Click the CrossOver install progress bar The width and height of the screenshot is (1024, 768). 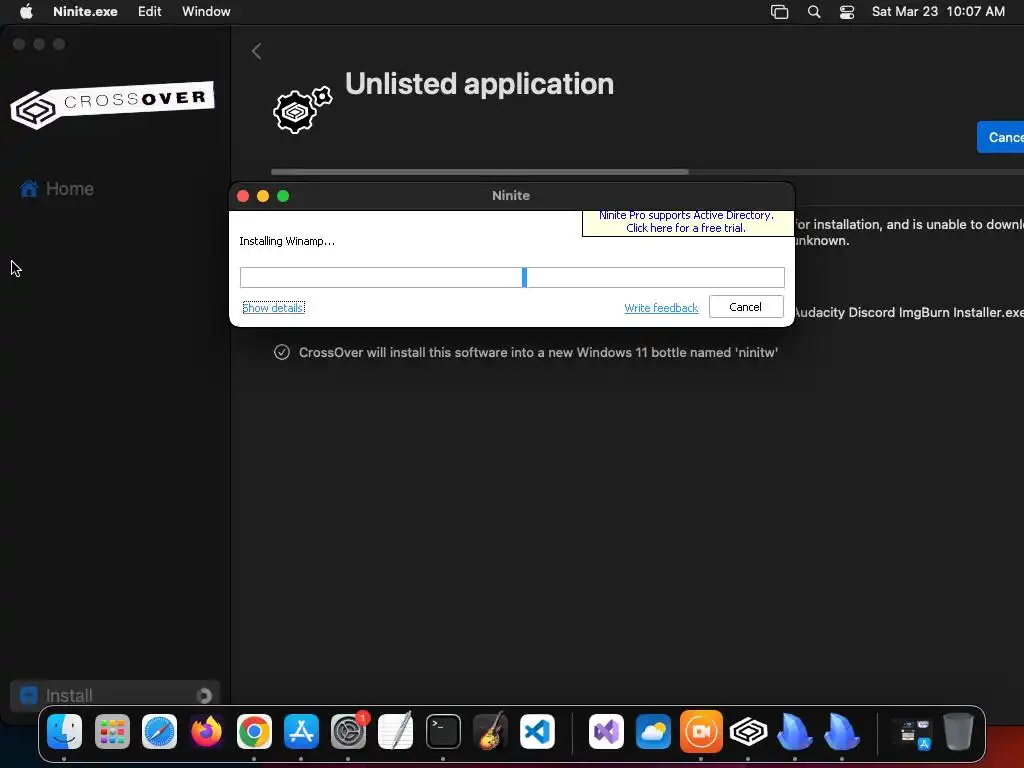tap(647, 172)
